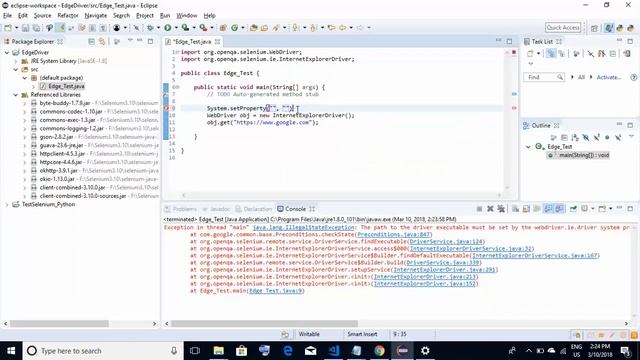Collapse the src folder node
This screenshot has width=640, height=360.
[16, 70]
